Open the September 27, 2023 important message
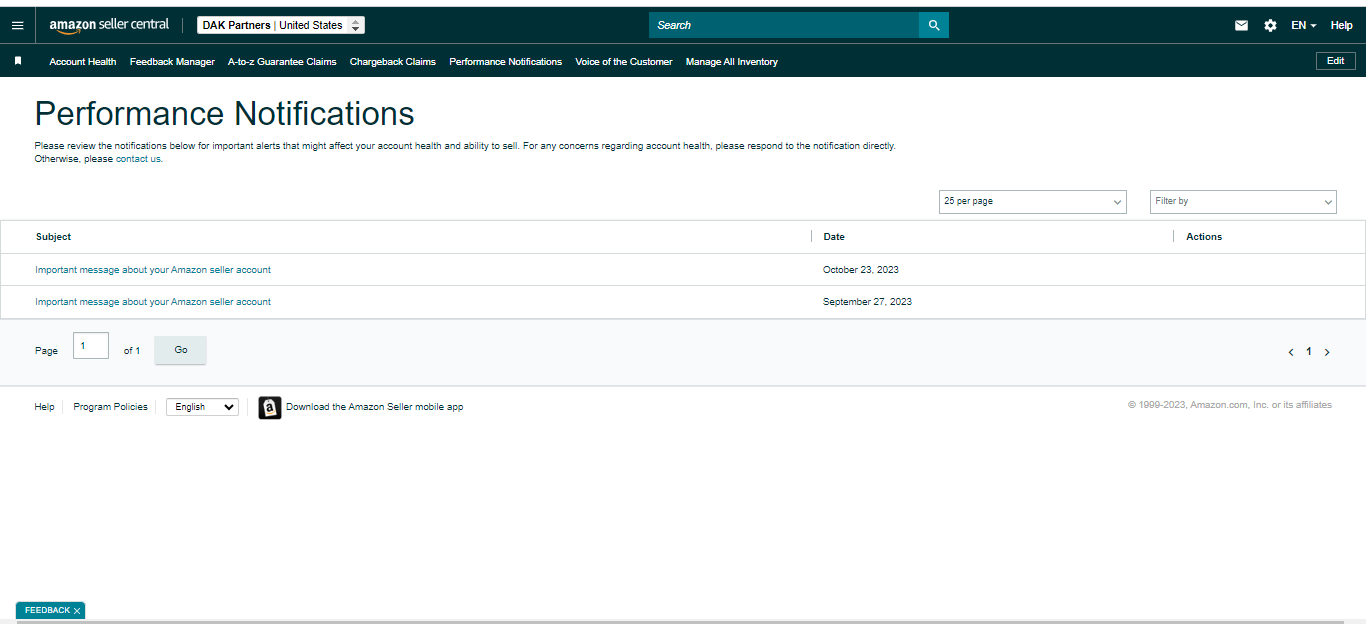Image resolution: width=1366 pixels, height=624 pixels. (153, 302)
